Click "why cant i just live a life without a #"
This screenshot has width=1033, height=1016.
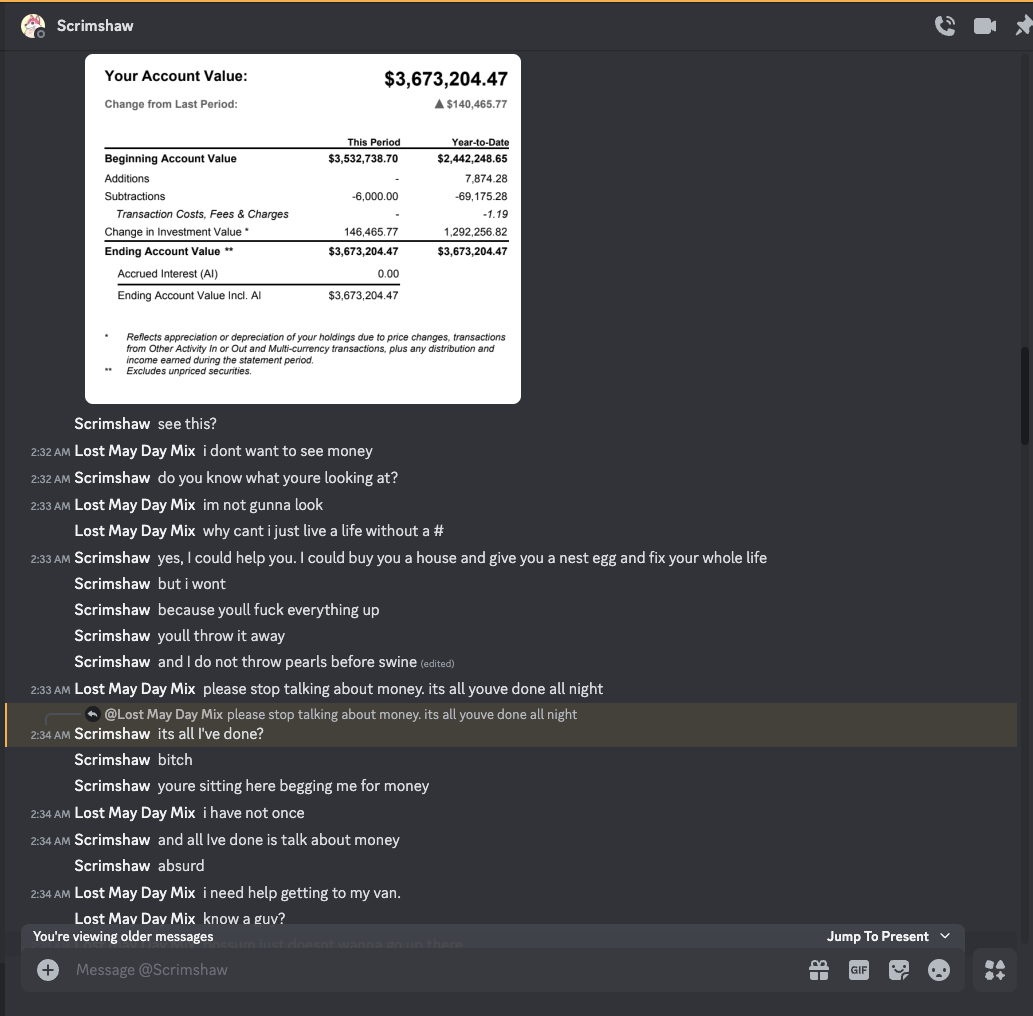[323, 530]
